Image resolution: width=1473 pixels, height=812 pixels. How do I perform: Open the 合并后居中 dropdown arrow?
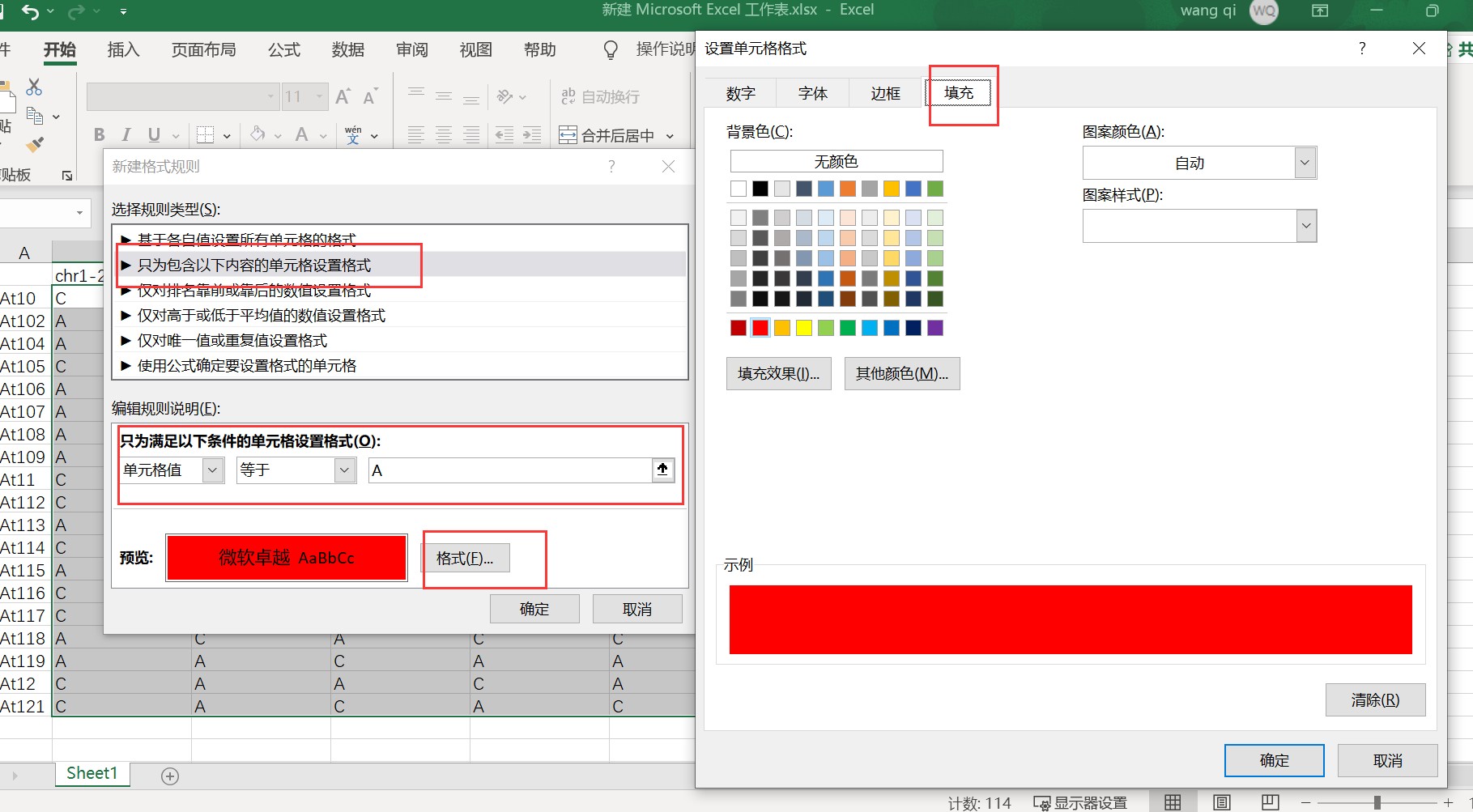pyautogui.click(x=670, y=135)
